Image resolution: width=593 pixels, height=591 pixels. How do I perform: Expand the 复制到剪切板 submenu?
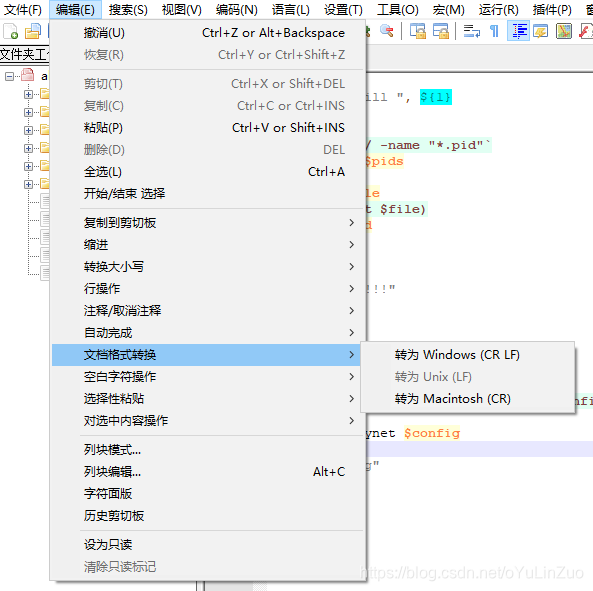click(x=207, y=223)
